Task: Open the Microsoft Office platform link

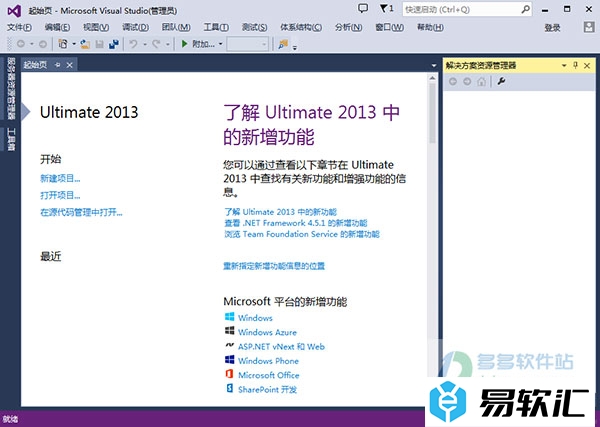Action: pyautogui.click(x=269, y=375)
